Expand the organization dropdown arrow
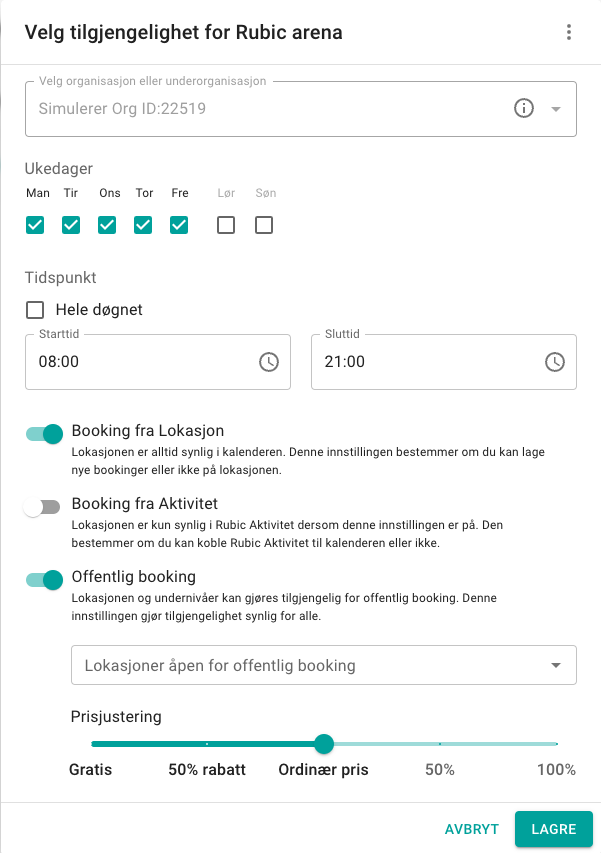 click(x=555, y=109)
